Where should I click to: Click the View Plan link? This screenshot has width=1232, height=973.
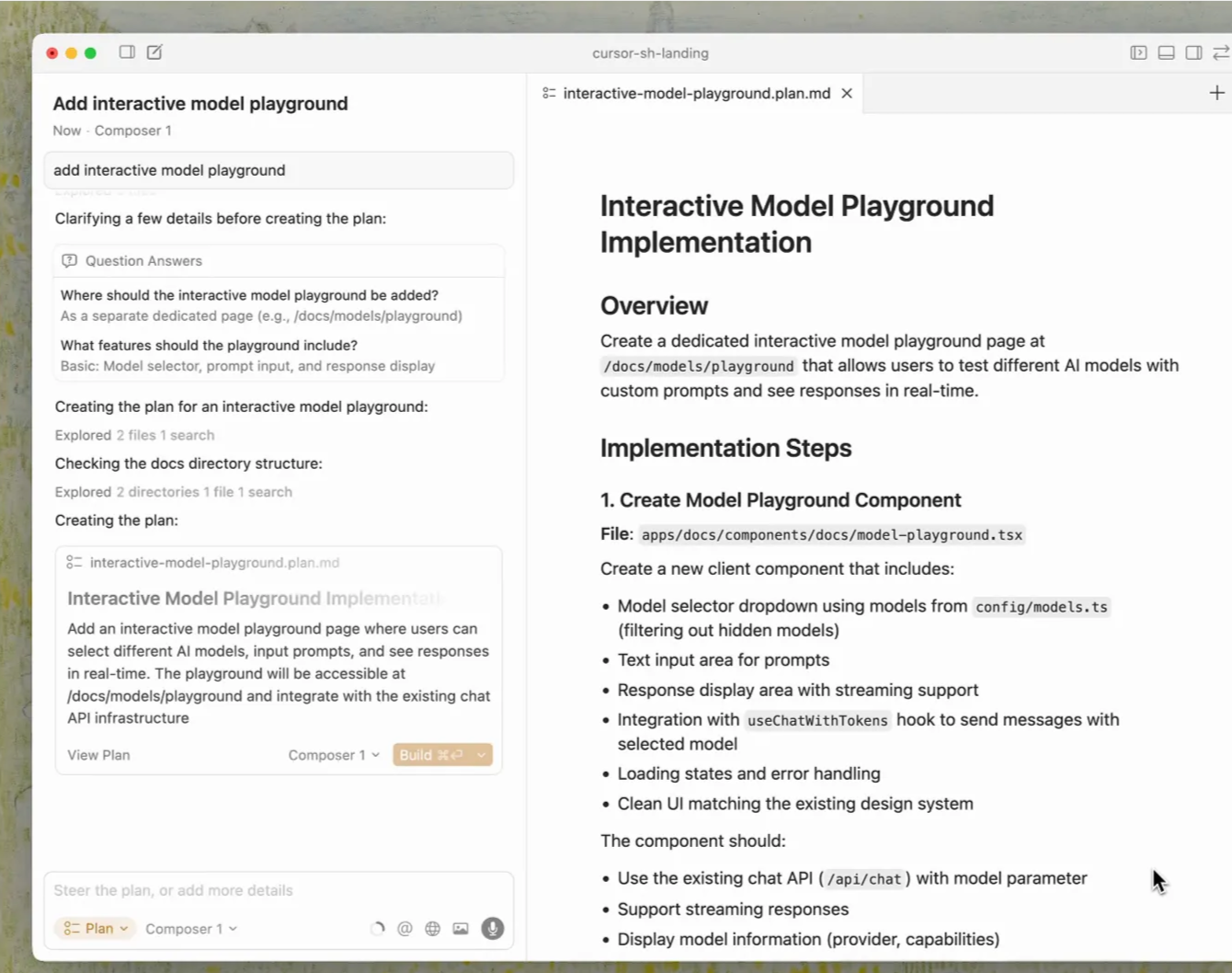[x=98, y=755]
